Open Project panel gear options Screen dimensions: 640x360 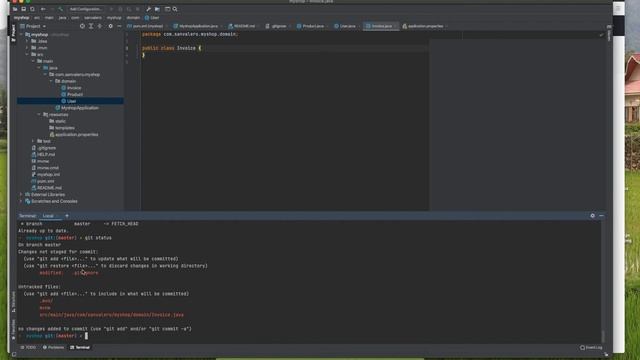(110, 26)
